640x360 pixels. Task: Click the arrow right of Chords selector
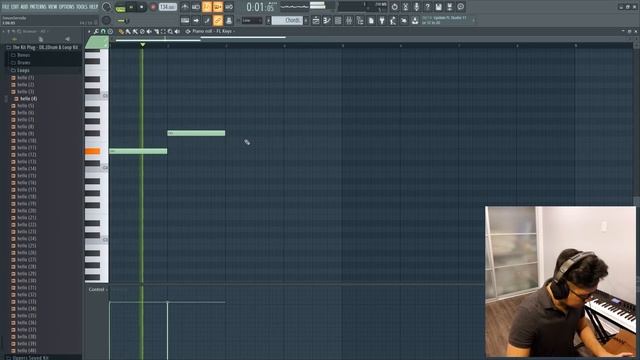(x=306, y=20)
